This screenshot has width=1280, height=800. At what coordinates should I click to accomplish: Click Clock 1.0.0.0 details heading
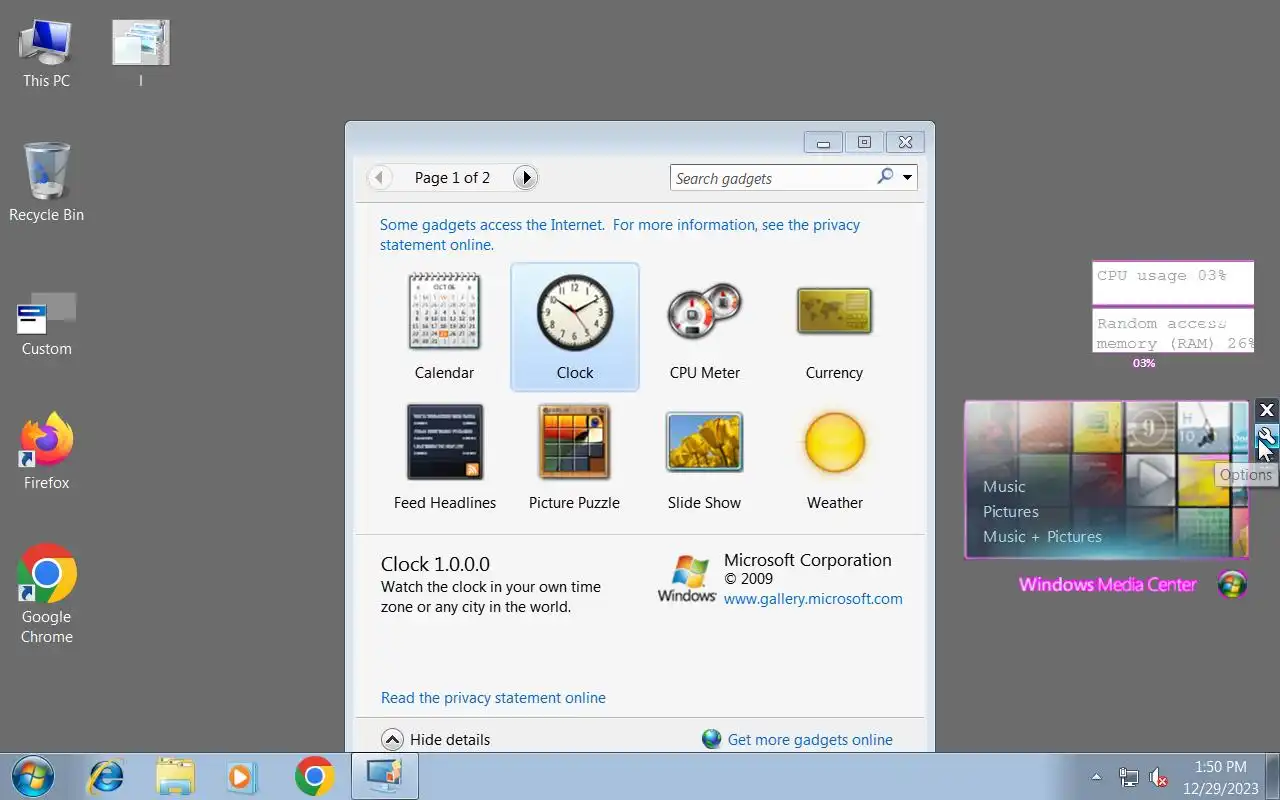click(x=435, y=565)
